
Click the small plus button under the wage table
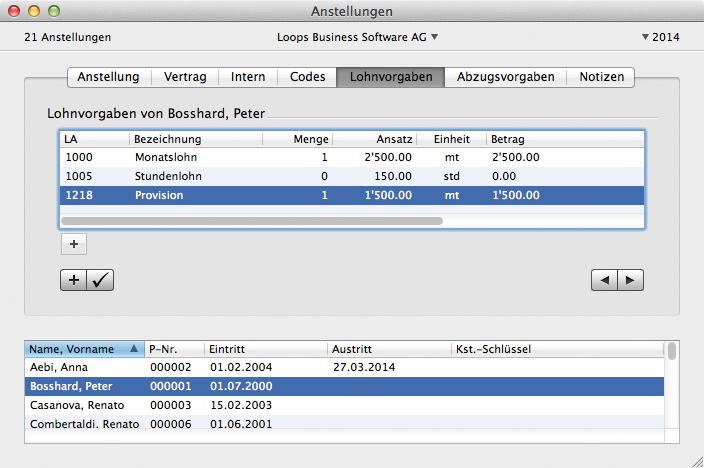pyautogui.click(x=74, y=243)
